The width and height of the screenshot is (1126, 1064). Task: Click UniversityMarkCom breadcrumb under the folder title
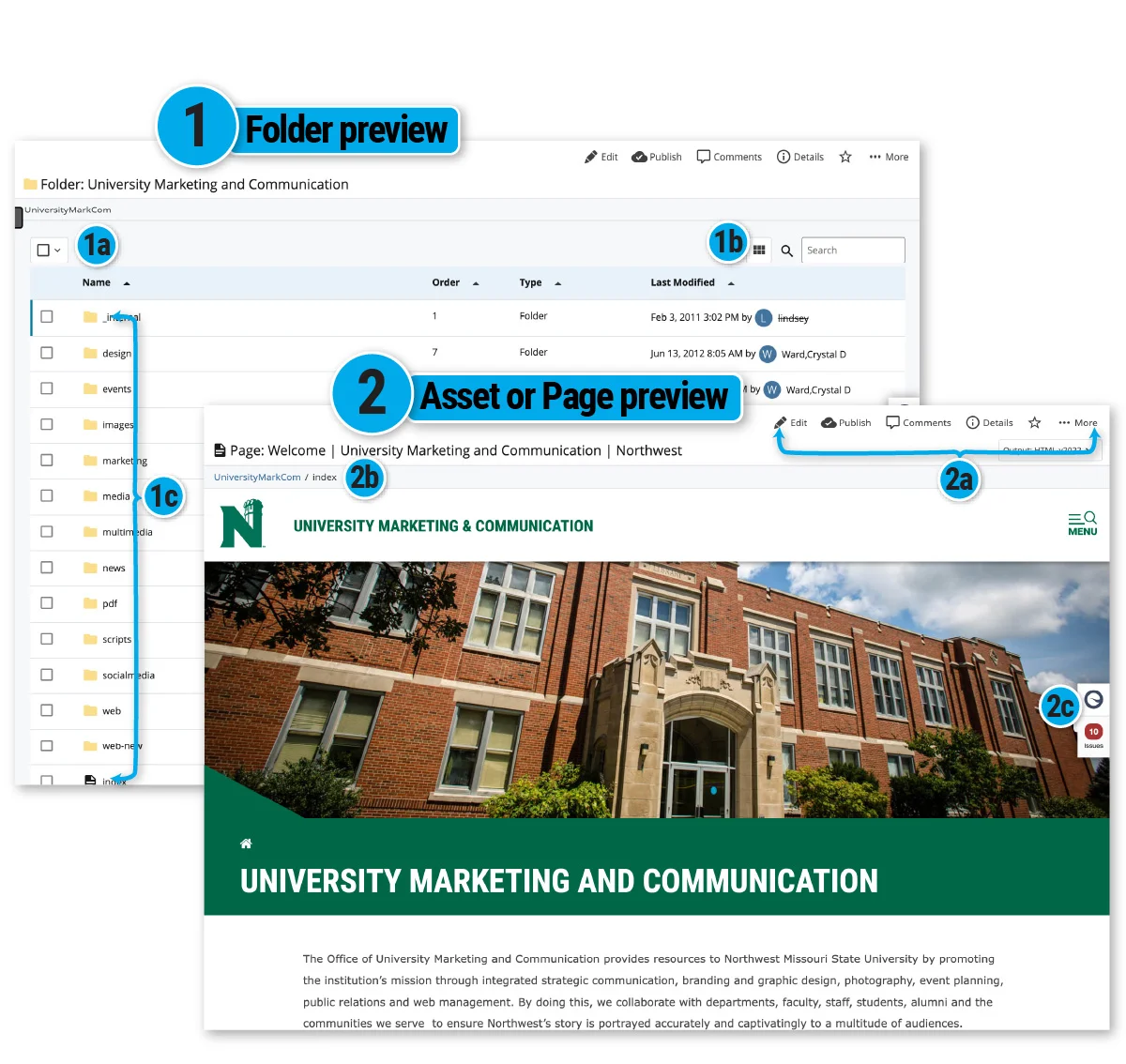point(68,210)
